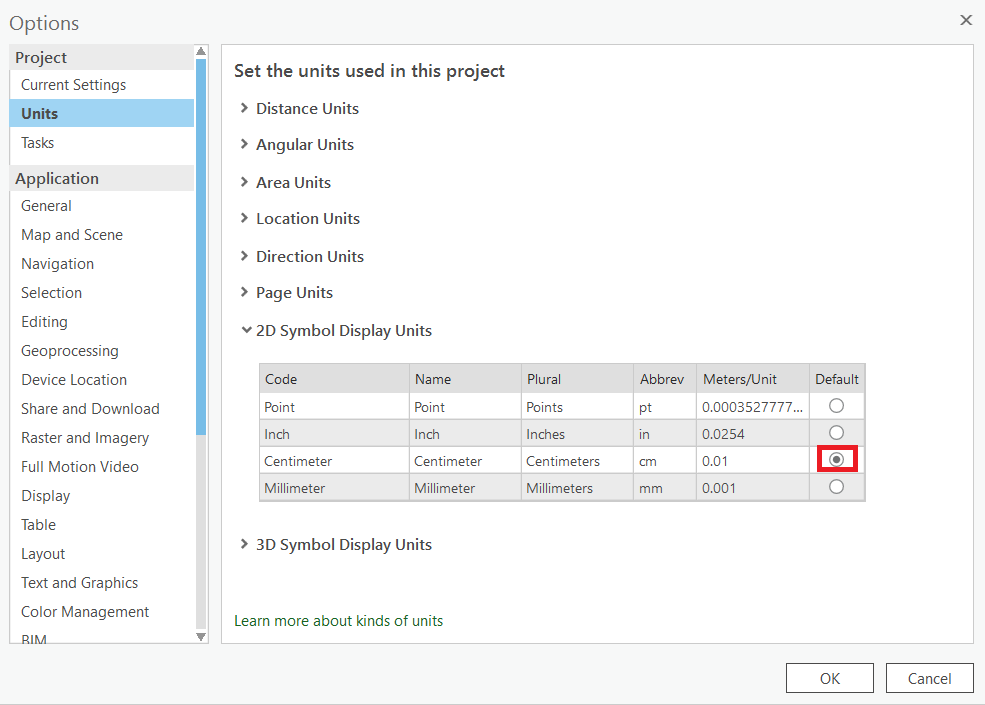Open the Color Management settings
This screenshot has width=985, height=705.
(85, 611)
